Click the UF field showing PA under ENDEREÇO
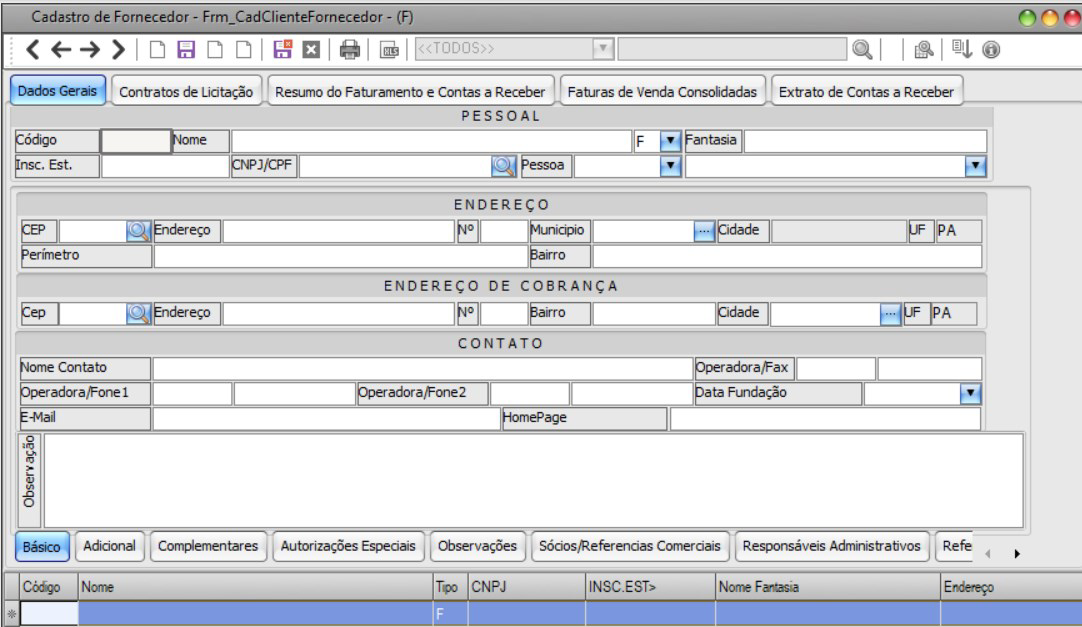Image resolution: width=1082 pixels, height=627 pixels. 958,231
